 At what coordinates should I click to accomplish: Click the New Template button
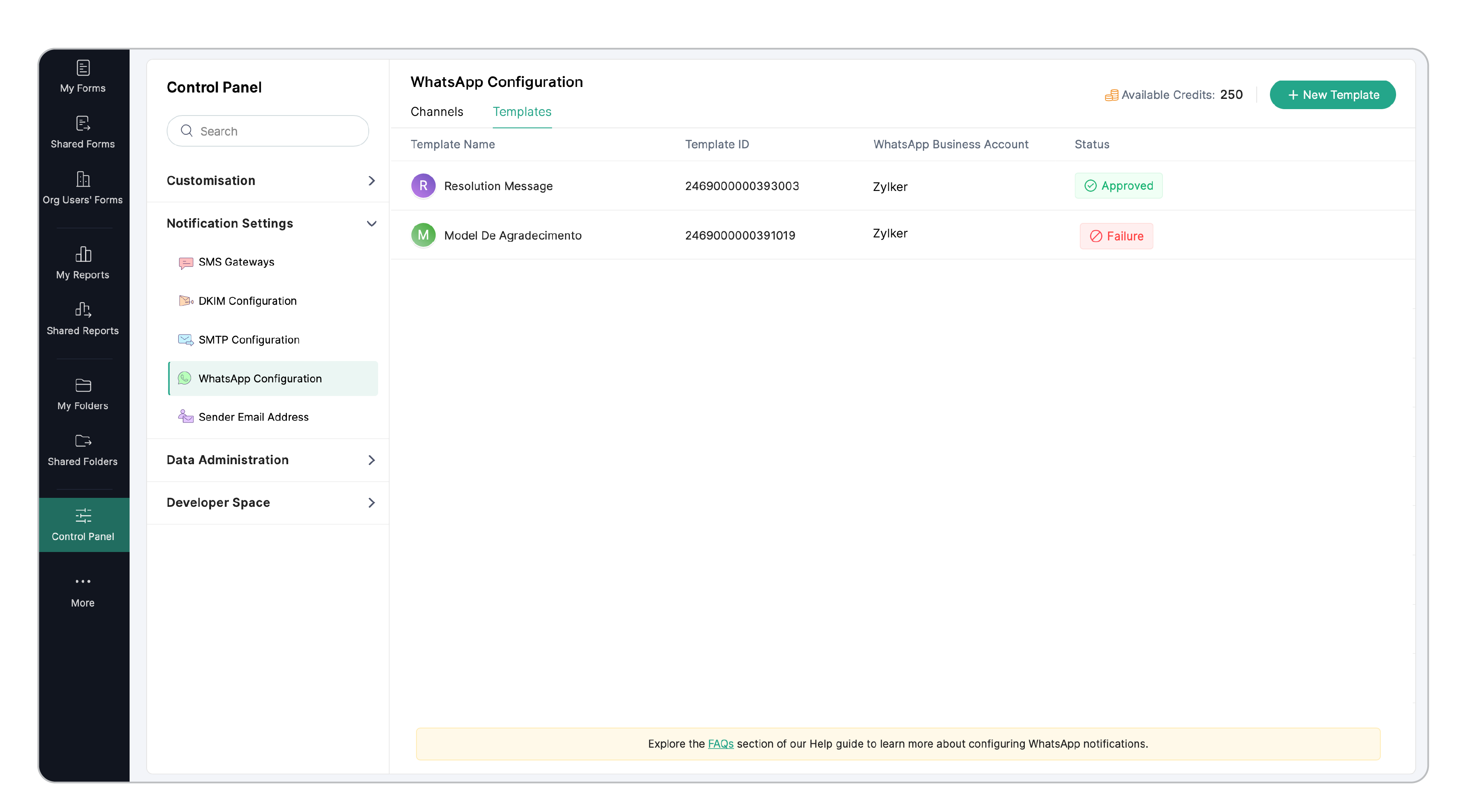pos(1332,95)
